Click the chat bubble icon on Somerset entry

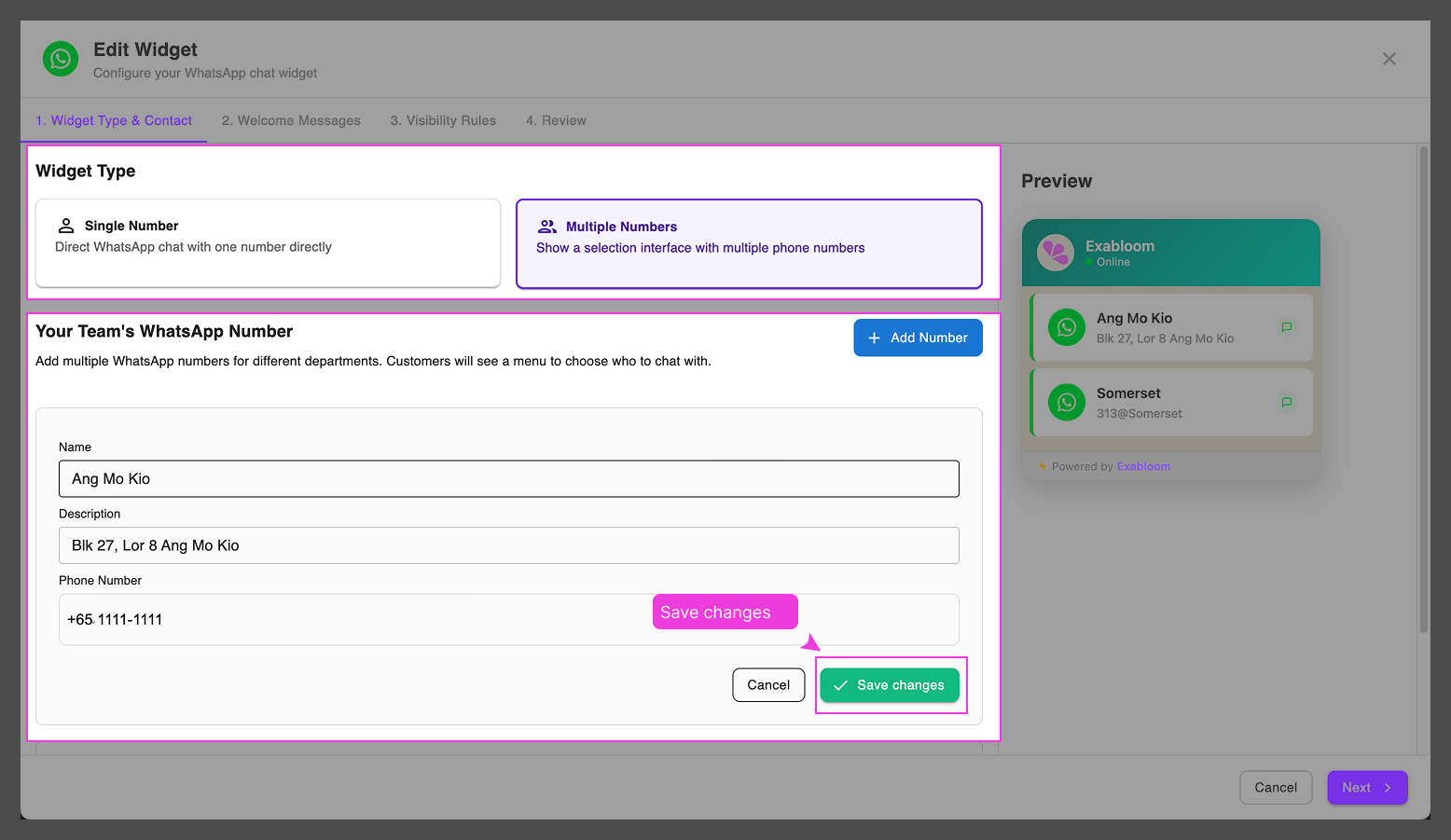(1287, 402)
